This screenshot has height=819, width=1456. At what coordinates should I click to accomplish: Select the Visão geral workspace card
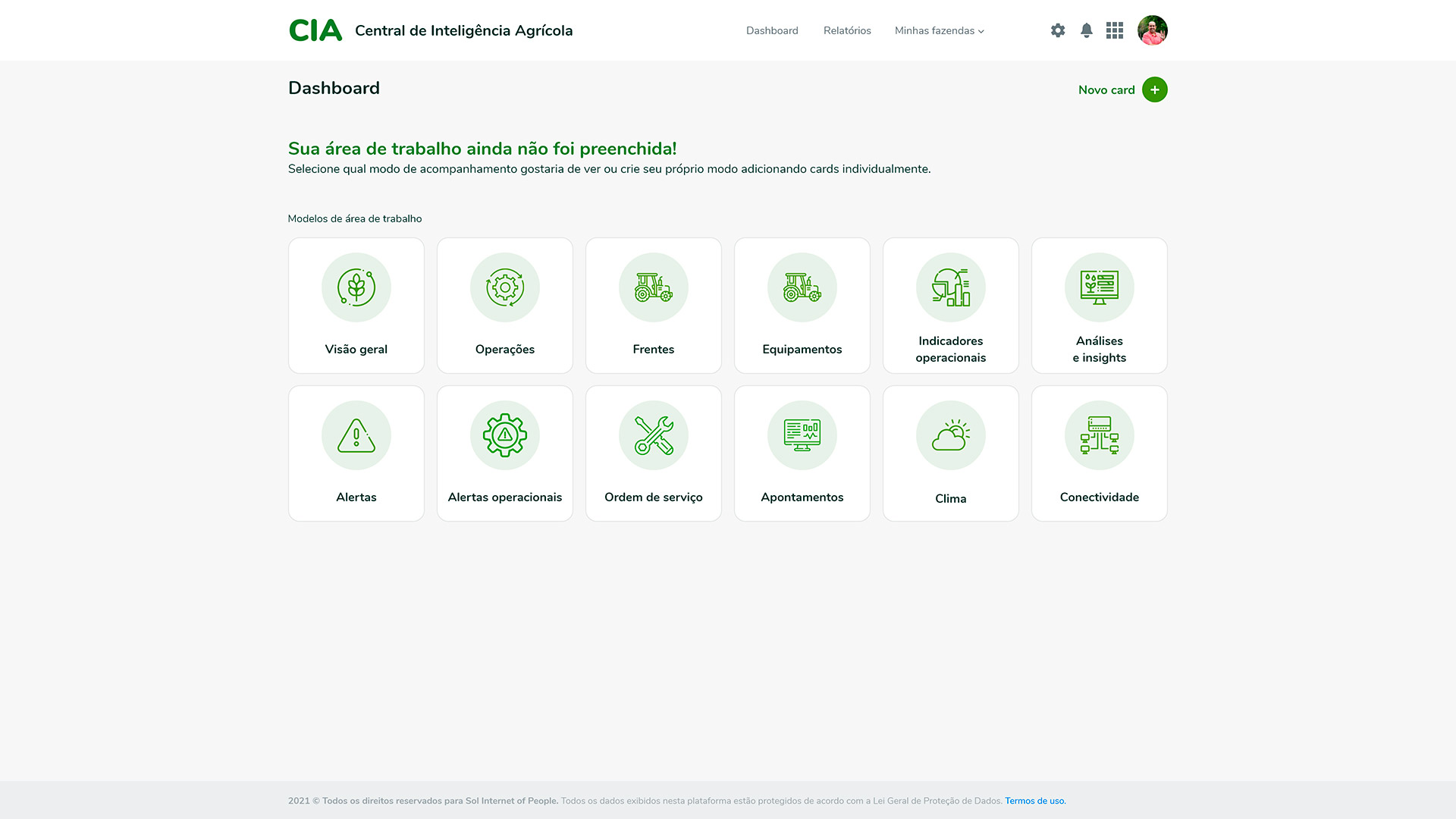356,305
